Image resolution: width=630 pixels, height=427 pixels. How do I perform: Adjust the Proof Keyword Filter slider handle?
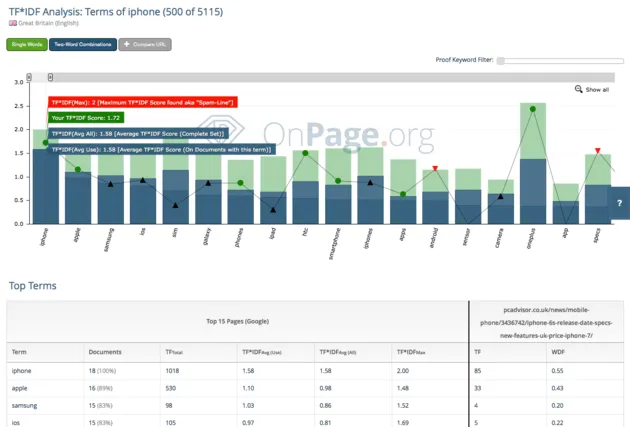click(x=501, y=61)
